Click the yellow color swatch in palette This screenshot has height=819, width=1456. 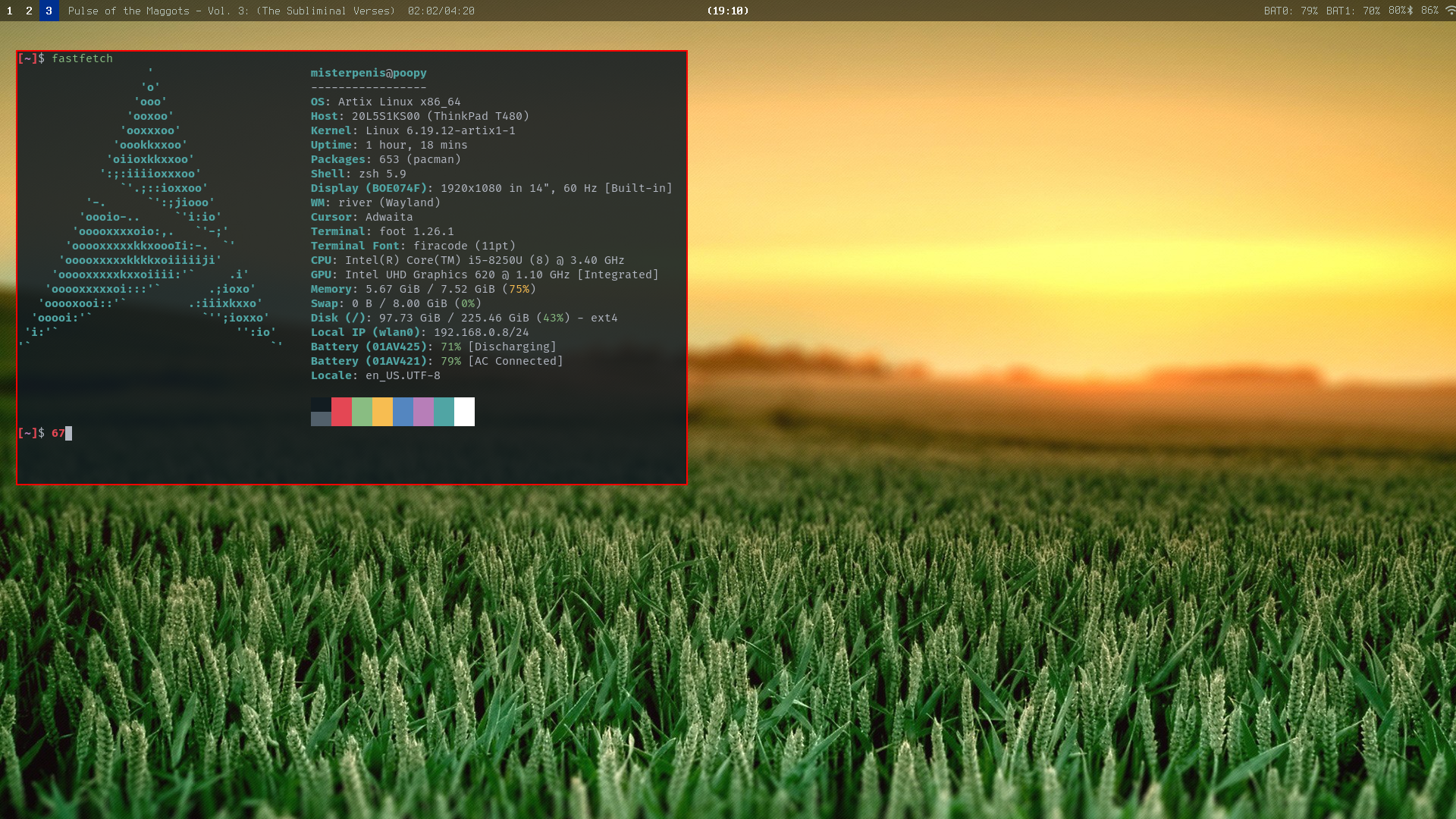point(382,412)
